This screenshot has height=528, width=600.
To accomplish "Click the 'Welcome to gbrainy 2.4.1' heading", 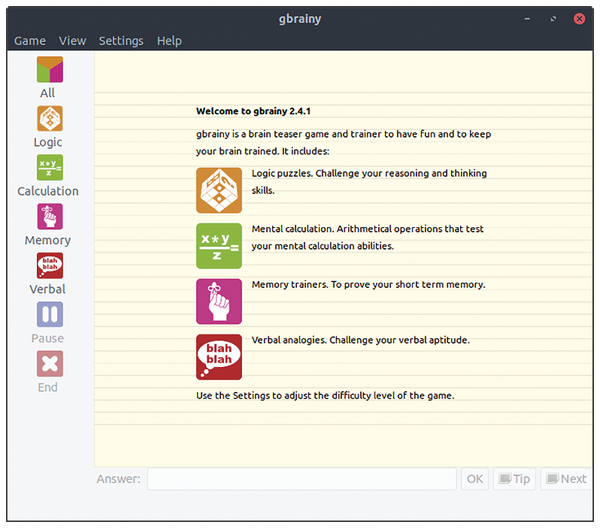I will (x=253, y=111).
